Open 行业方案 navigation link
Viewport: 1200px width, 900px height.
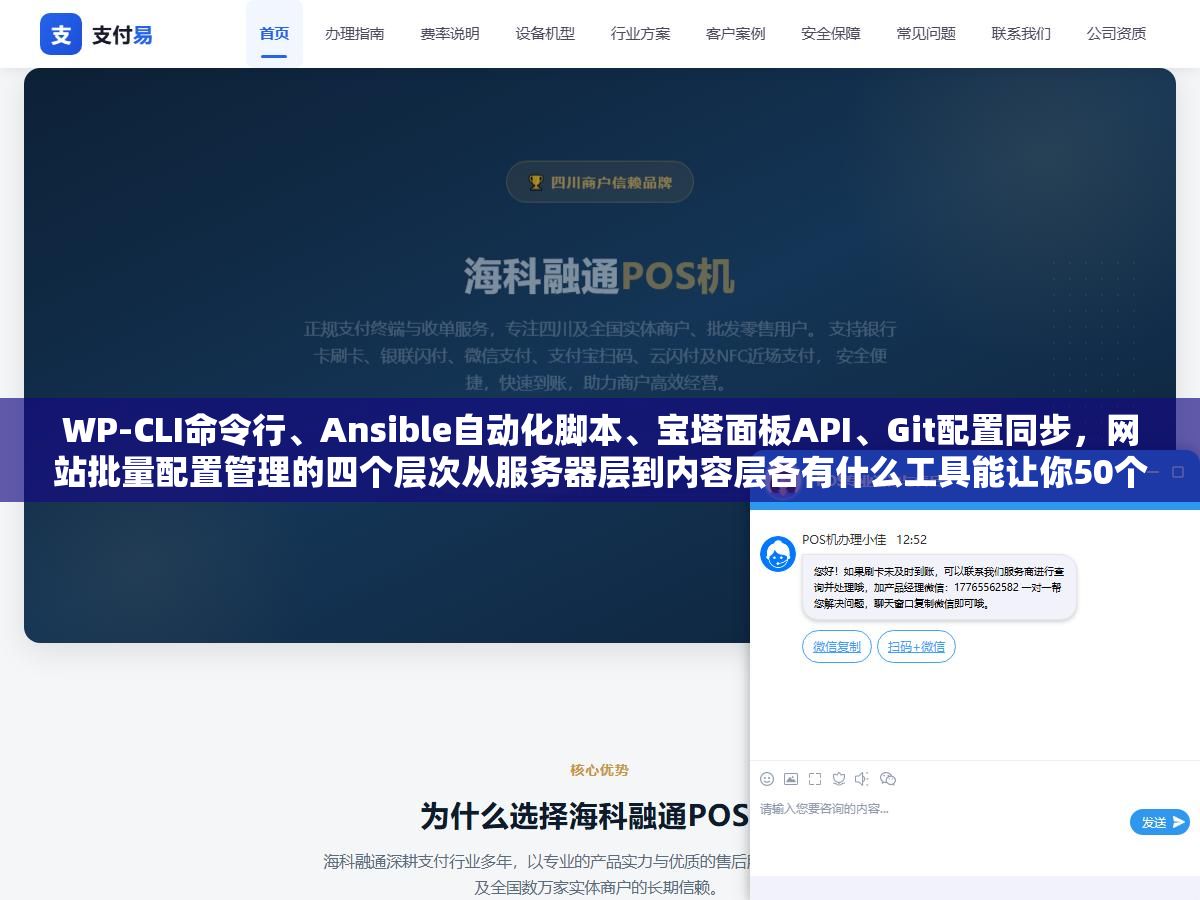641,33
